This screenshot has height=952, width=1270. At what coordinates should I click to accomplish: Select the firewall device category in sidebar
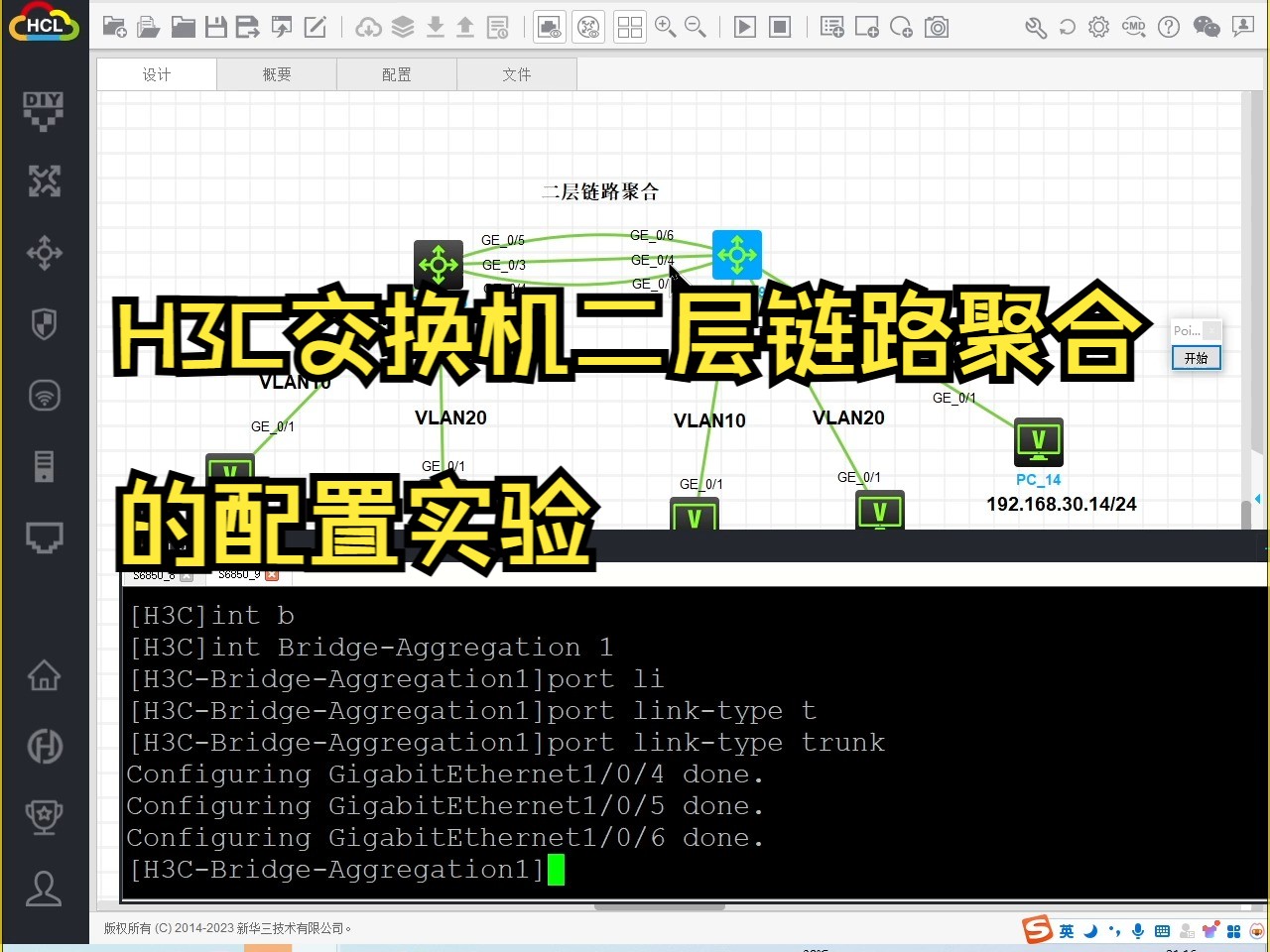click(x=44, y=324)
